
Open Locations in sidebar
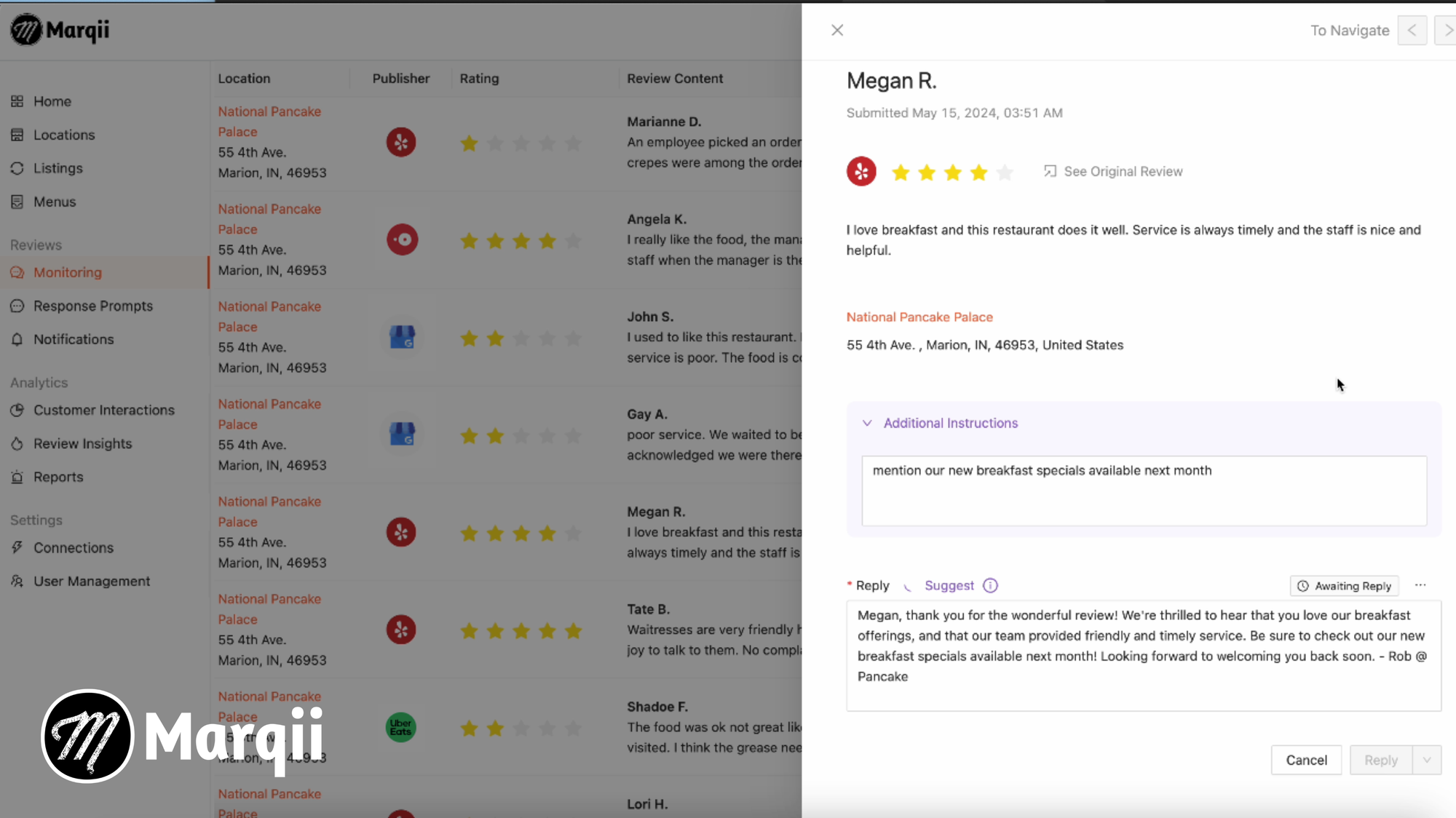64,135
